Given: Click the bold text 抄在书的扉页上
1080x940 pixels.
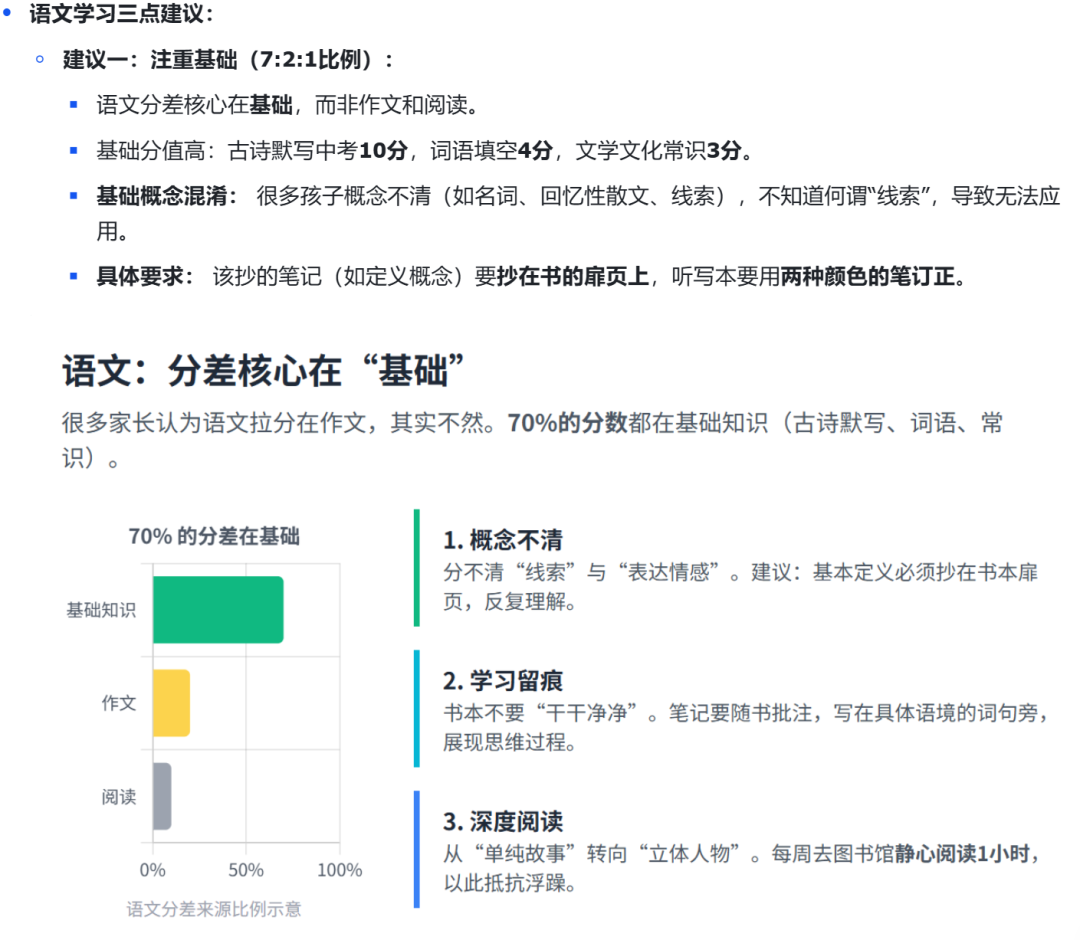Looking at the screenshot, I should click(572, 275).
